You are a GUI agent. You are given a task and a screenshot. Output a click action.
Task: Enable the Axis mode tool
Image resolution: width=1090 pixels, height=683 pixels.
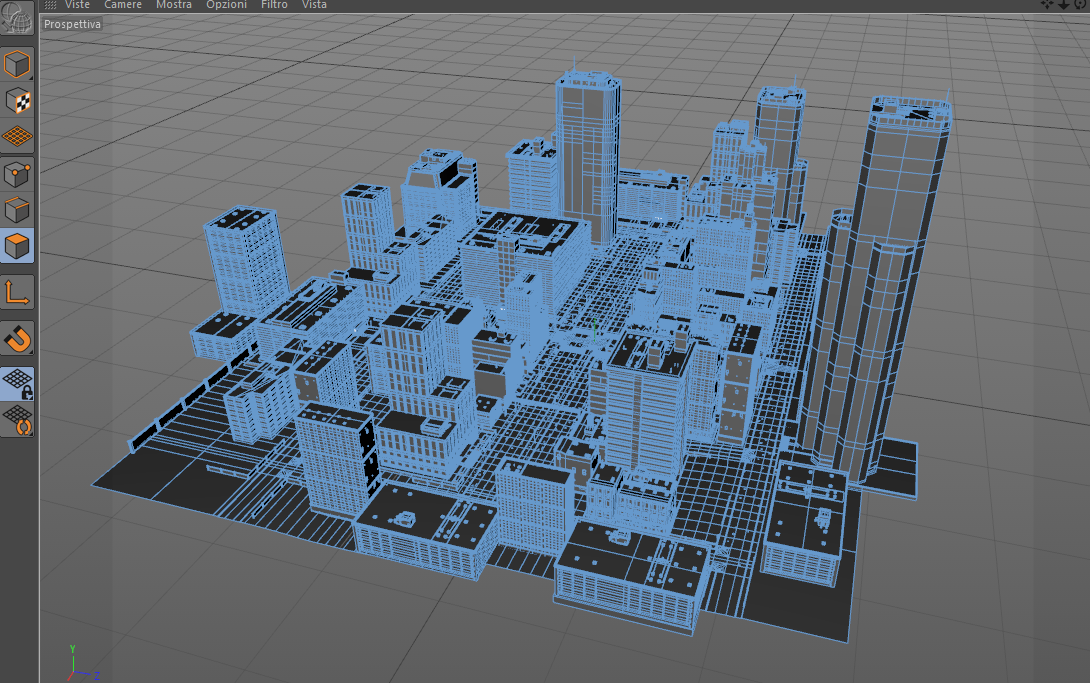(17, 293)
